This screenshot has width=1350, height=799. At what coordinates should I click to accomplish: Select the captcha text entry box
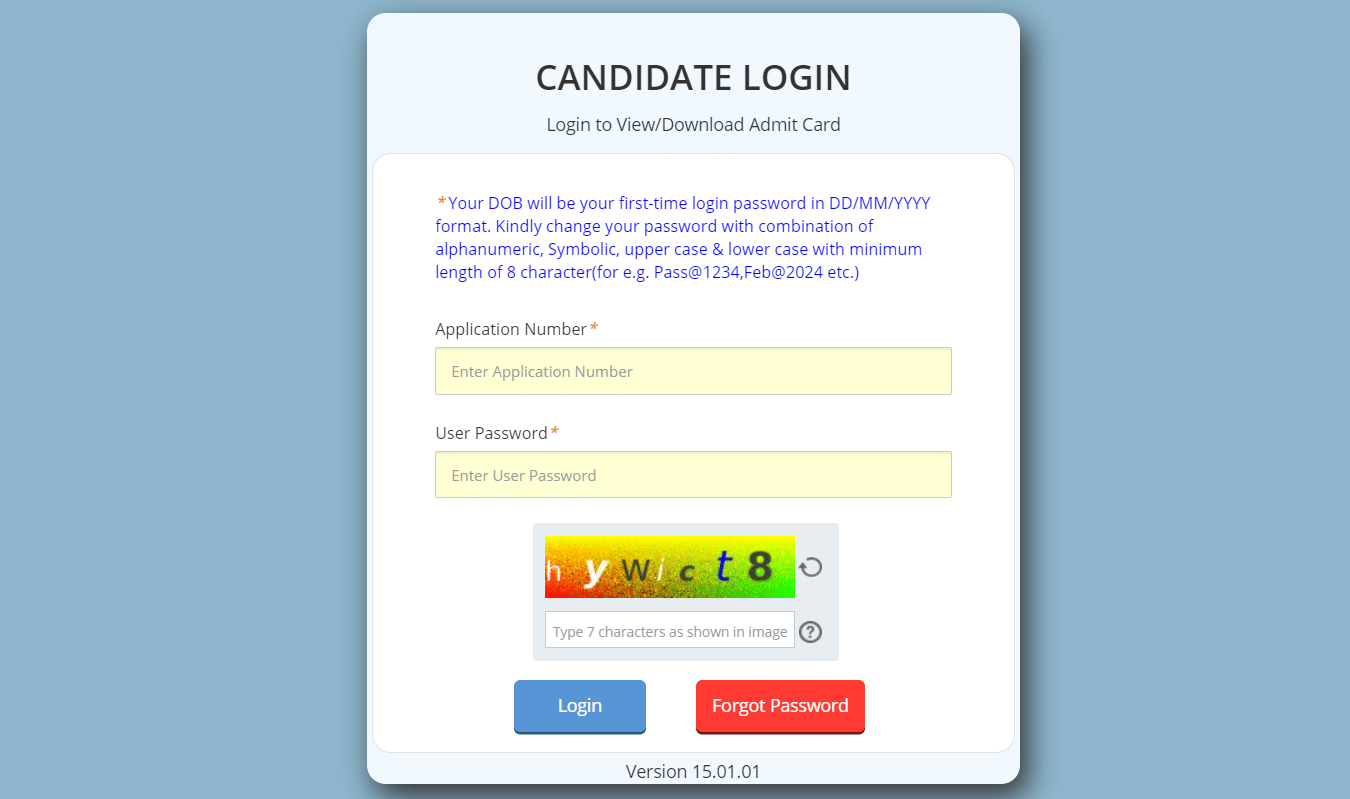[669, 631]
